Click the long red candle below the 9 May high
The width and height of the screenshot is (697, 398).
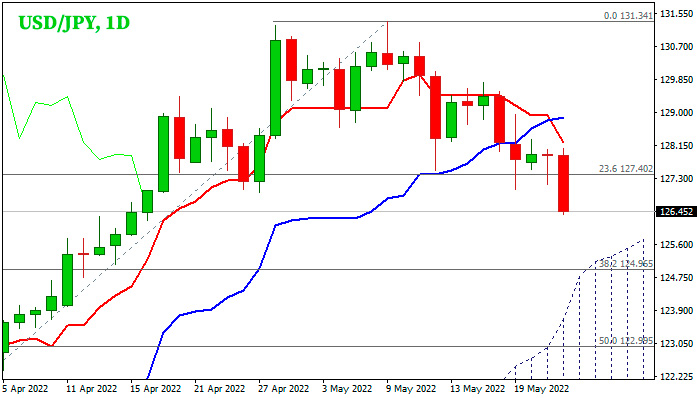(x=435, y=107)
